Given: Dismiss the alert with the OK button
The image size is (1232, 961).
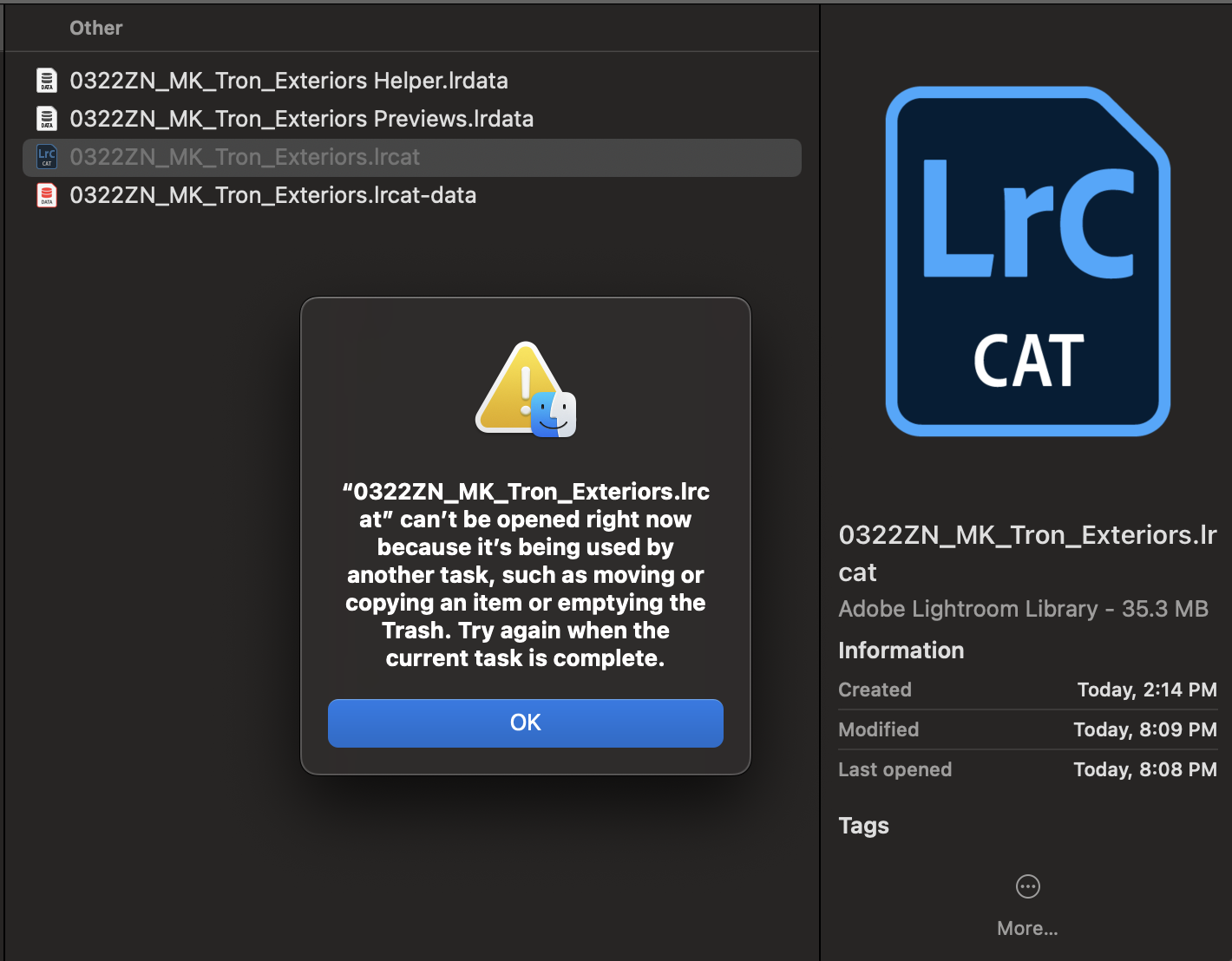Looking at the screenshot, I should pyautogui.click(x=525, y=722).
